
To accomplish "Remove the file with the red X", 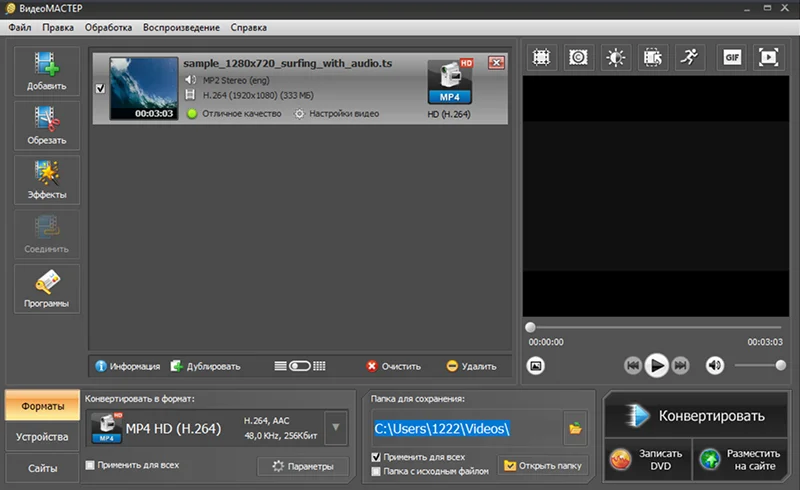I will [x=496, y=63].
